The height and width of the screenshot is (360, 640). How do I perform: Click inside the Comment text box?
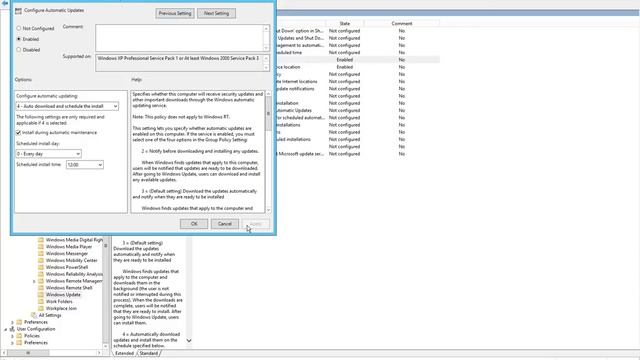(180, 38)
